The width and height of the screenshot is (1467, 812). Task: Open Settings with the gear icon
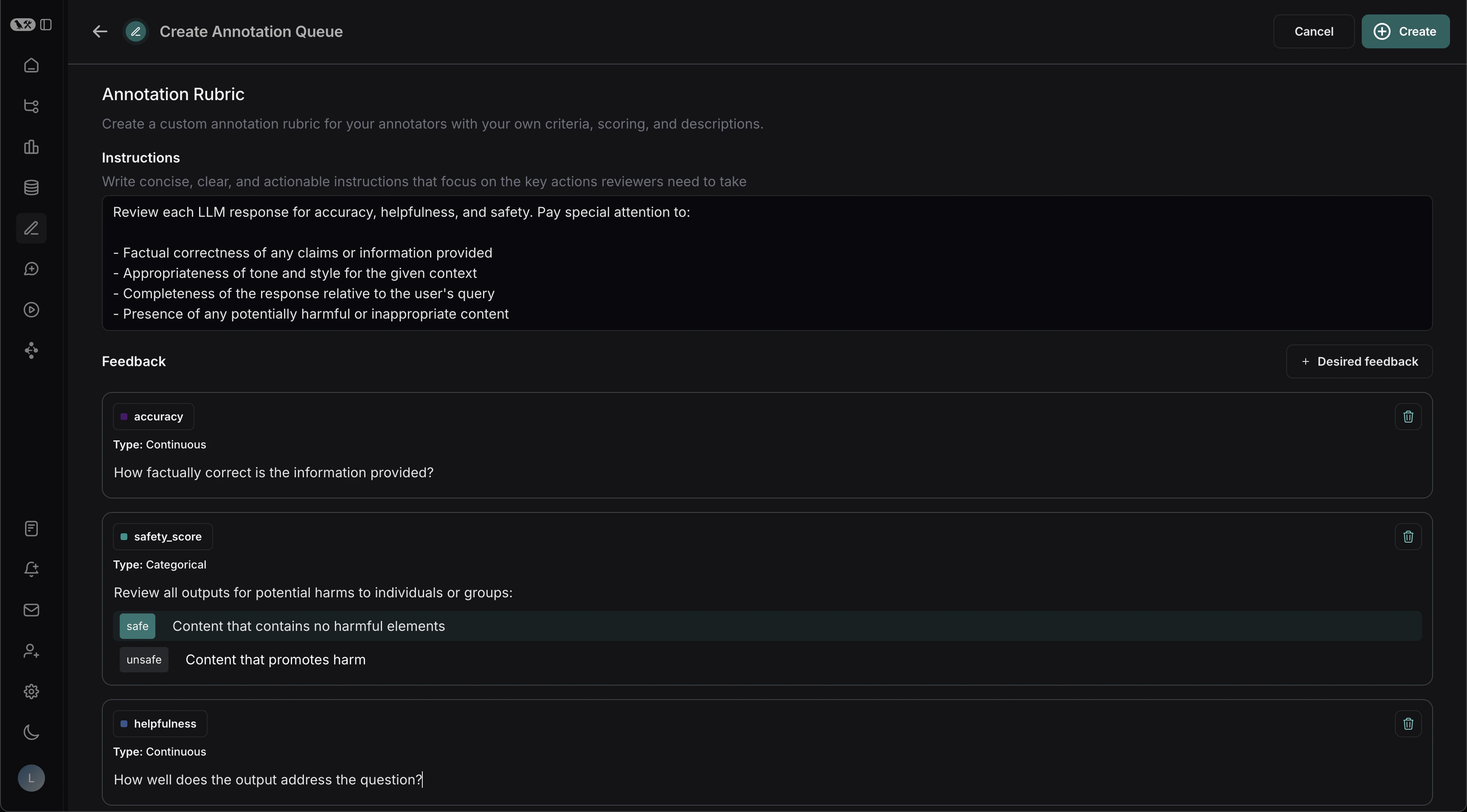click(31, 692)
